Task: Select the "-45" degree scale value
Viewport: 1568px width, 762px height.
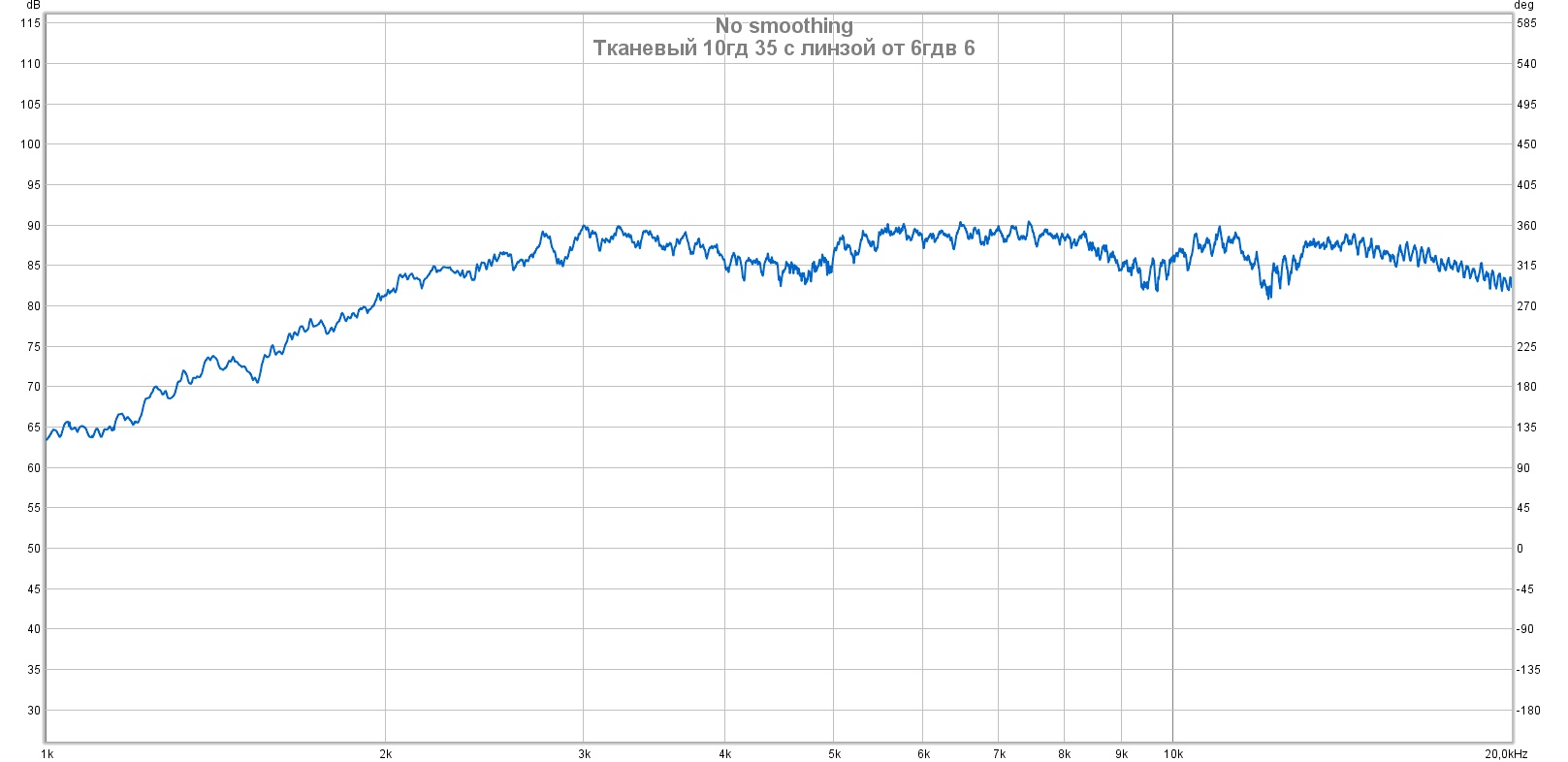Action: [x=1526, y=589]
